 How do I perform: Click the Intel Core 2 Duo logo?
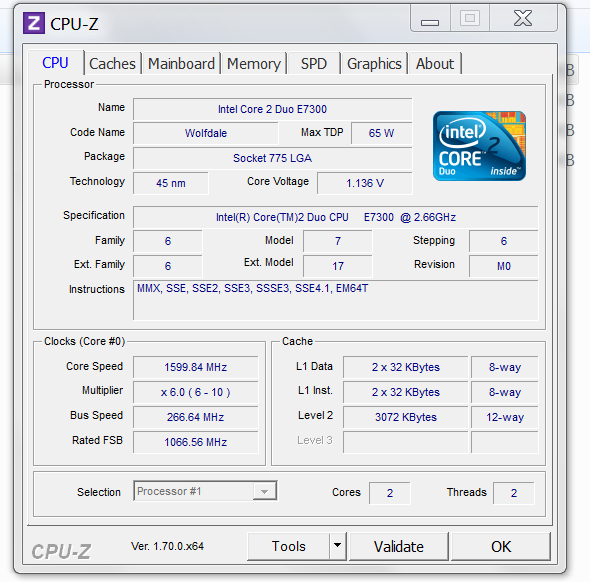(479, 146)
